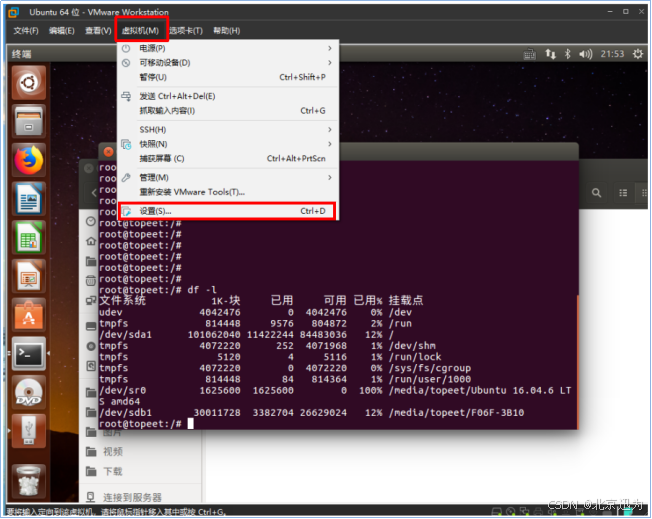
Task: Click the 管理 wrench icon in the menu
Action: pyautogui.click(x=126, y=178)
